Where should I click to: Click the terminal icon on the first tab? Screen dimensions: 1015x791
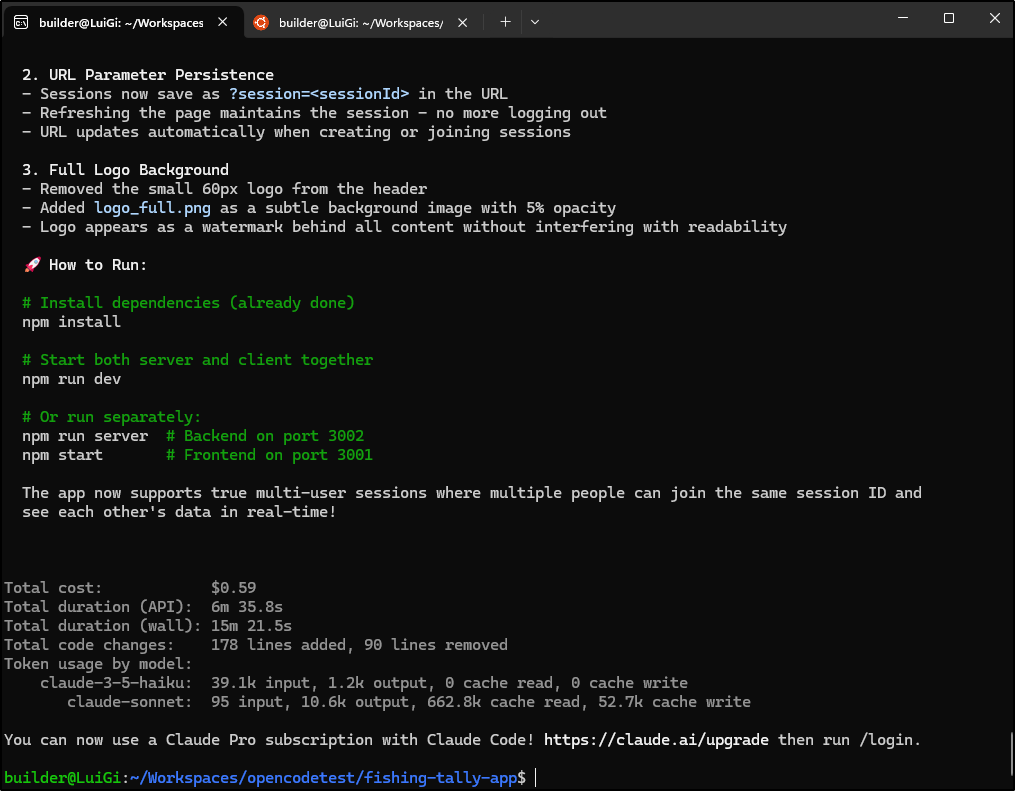(x=21, y=23)
